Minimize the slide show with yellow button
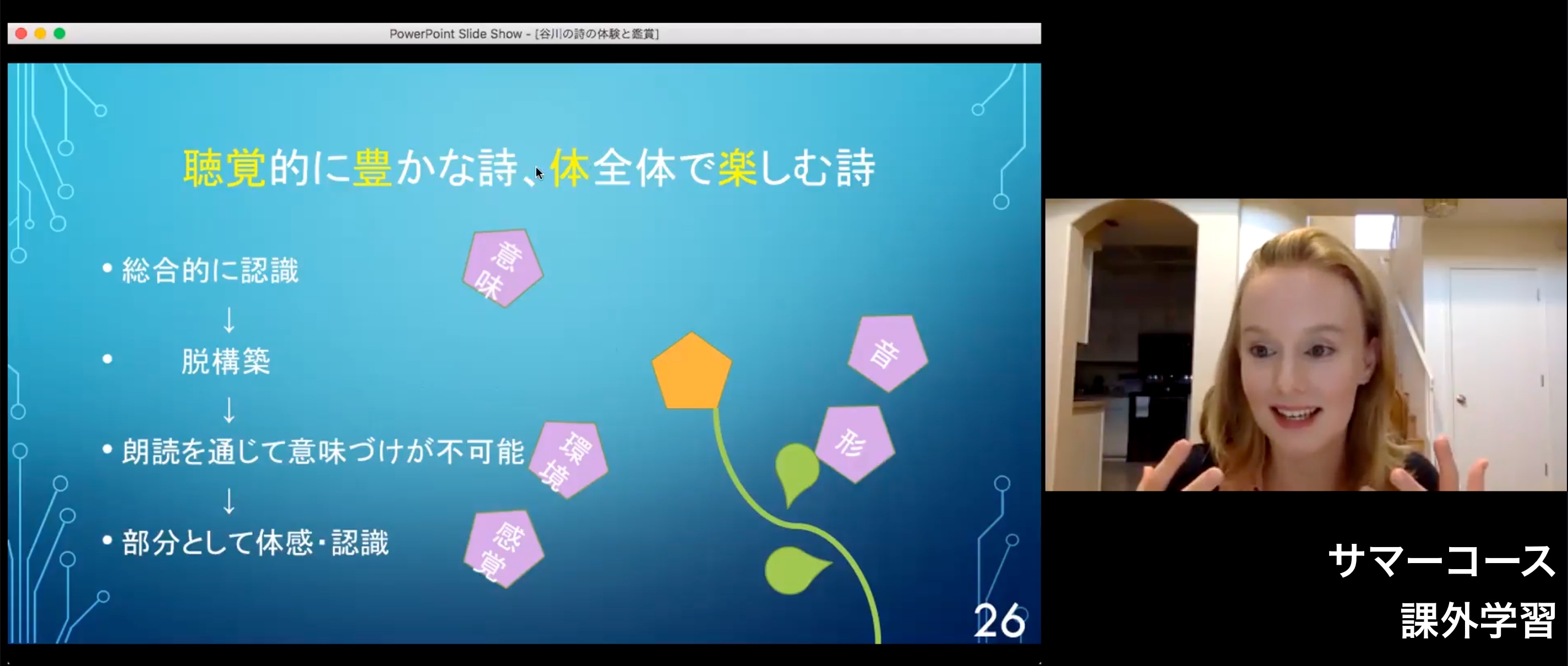 tap(40, 34)
